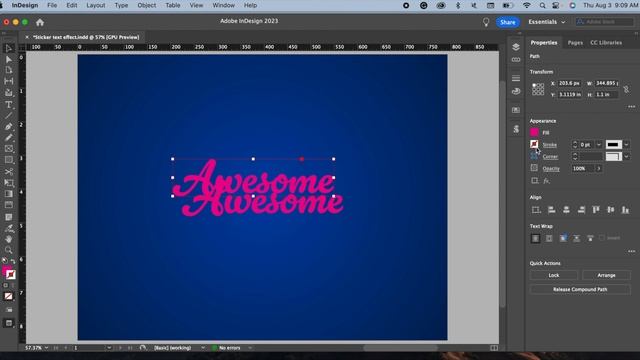
Task: Open the fx effects button
Action: point(547,181)
